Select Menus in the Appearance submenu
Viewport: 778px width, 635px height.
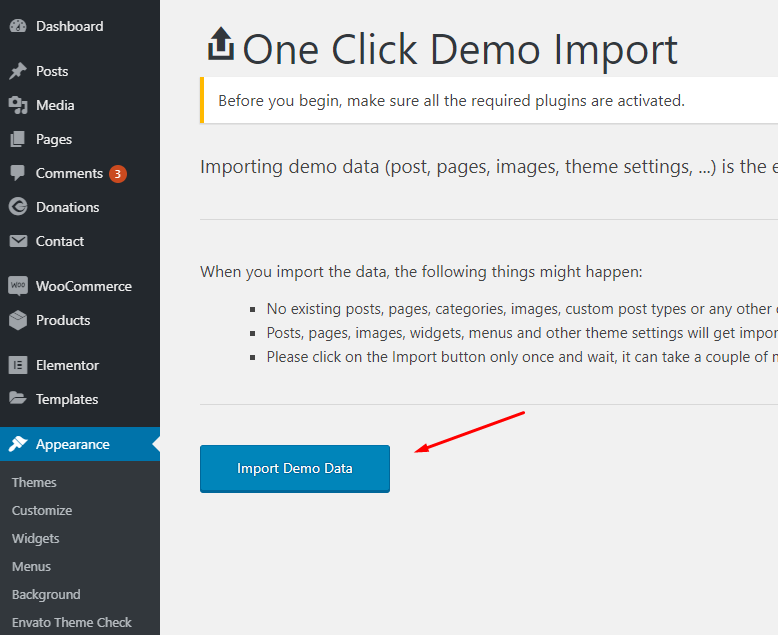tap(31, 566)
